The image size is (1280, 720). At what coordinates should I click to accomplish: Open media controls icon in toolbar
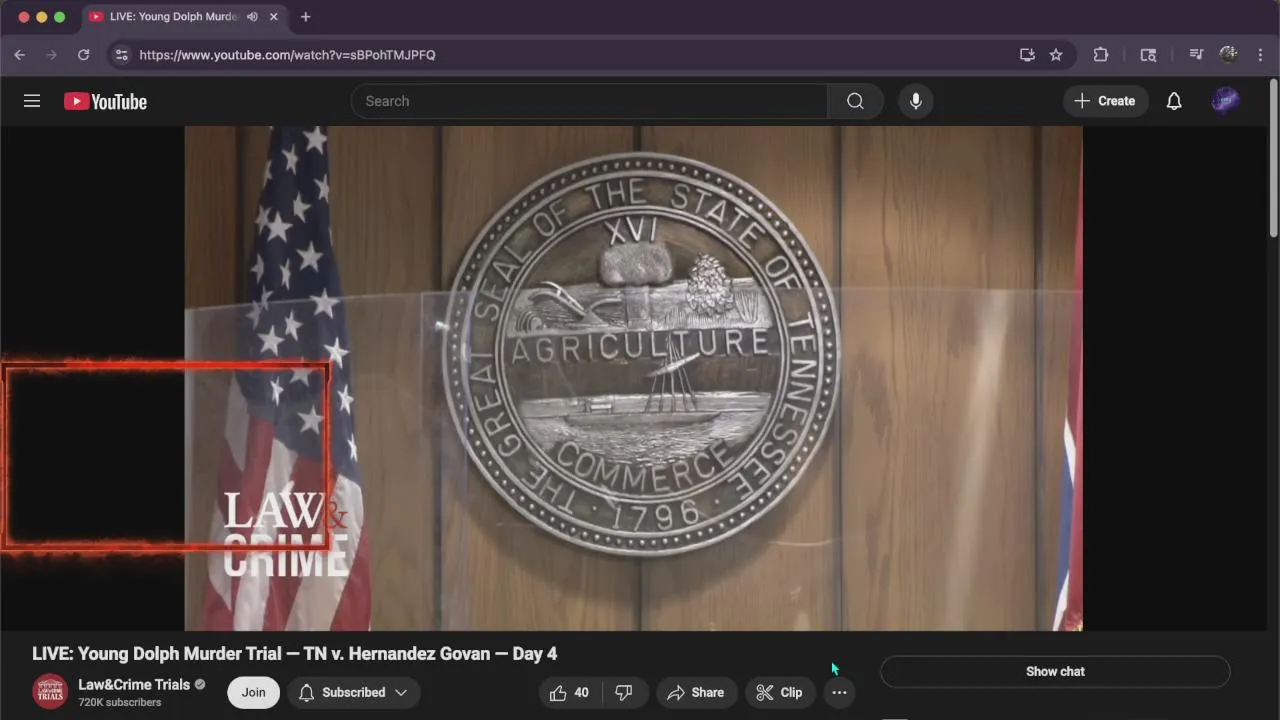point(1195,55)
